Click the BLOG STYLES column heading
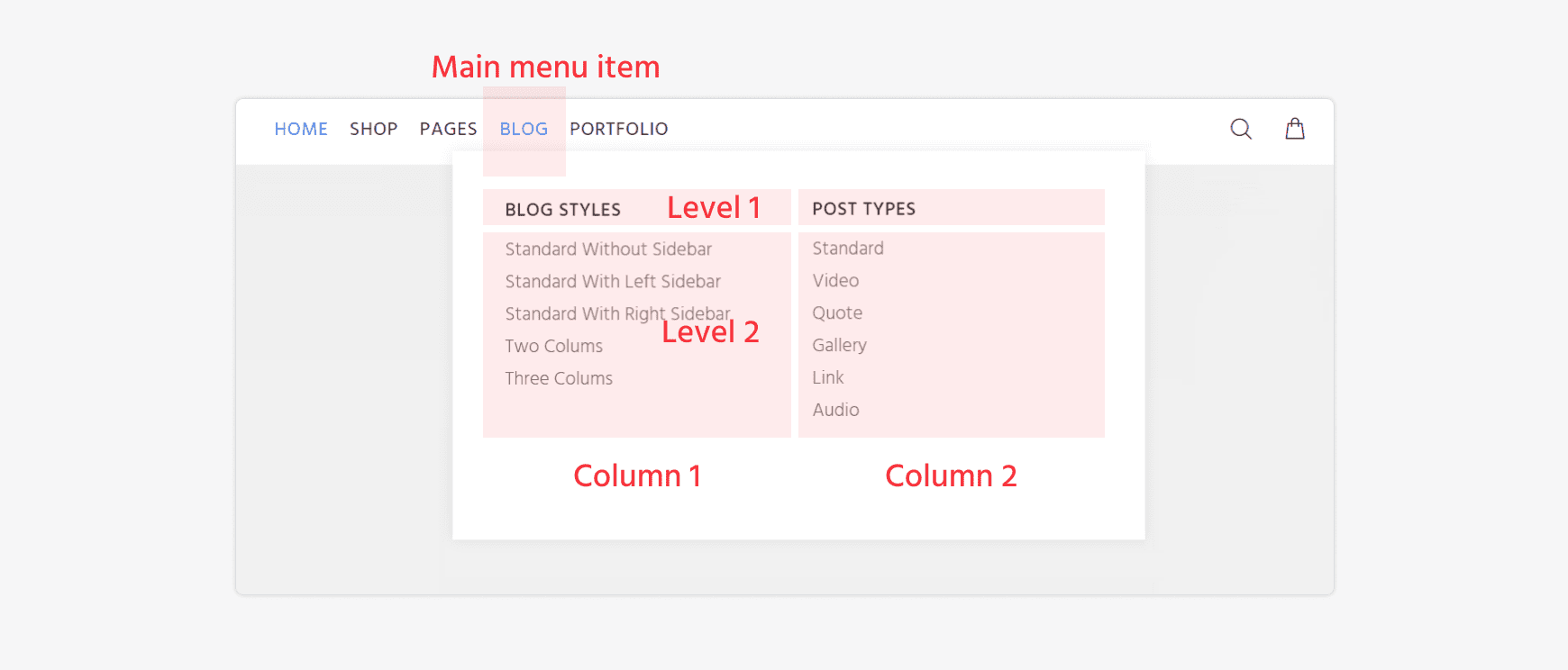Screen dimensions: 1568x670 [x=562, y=208]
